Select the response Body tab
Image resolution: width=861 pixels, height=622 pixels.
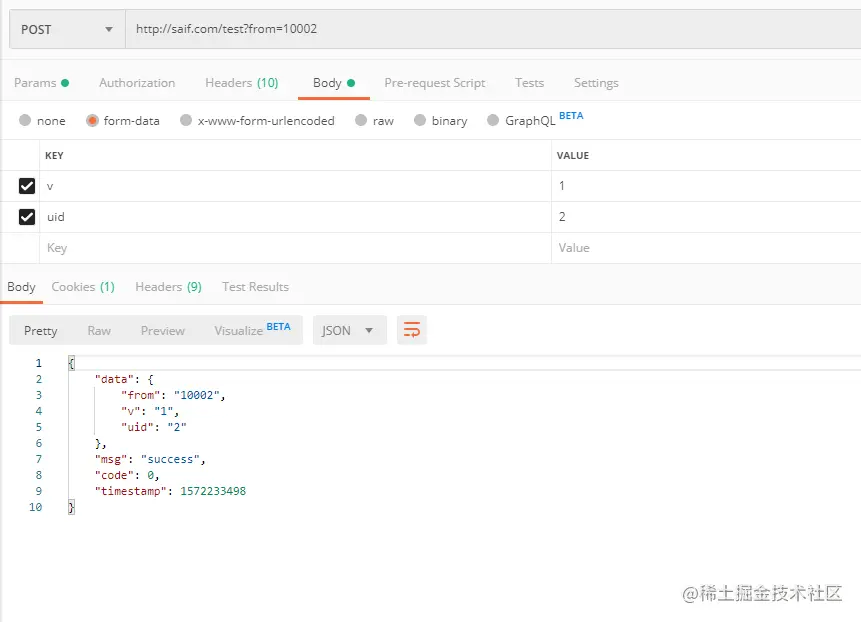[21, 287]
